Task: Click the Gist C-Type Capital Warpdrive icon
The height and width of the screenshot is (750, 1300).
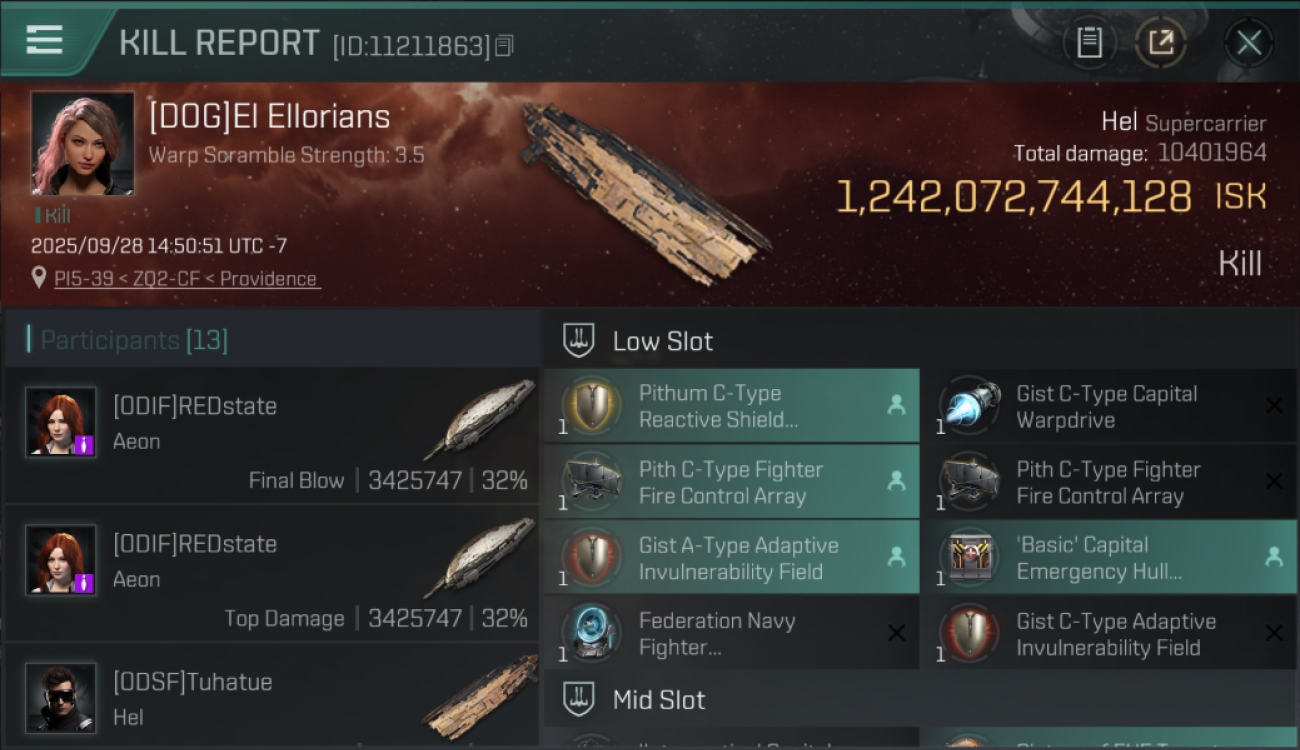Action: point(969,406)
